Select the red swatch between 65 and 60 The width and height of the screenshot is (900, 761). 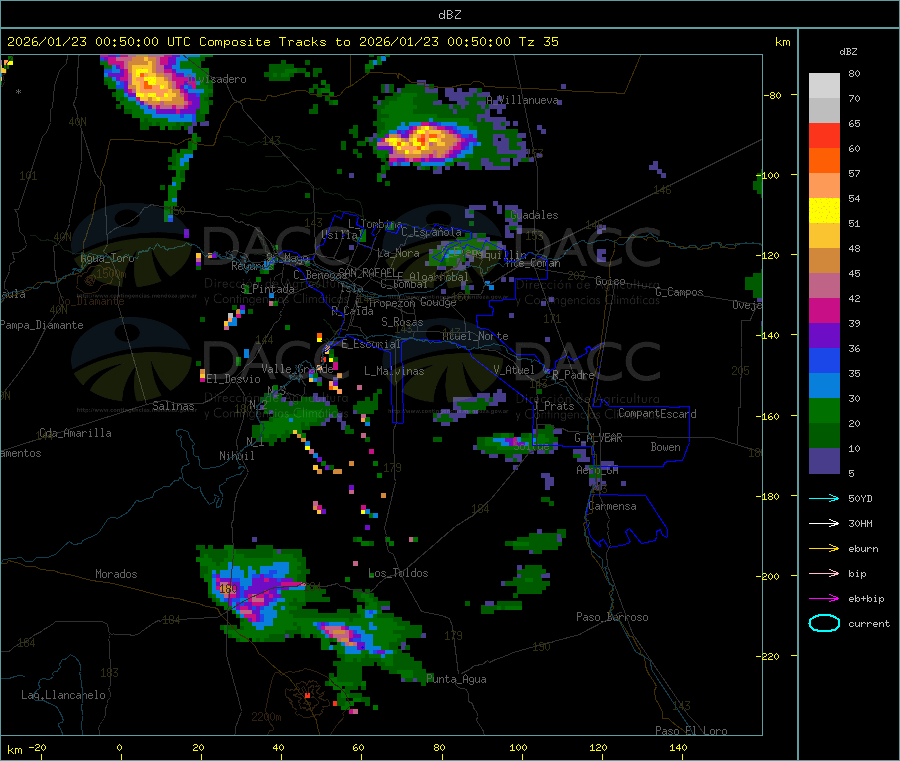pyautogui.click(x=824, y=135)
